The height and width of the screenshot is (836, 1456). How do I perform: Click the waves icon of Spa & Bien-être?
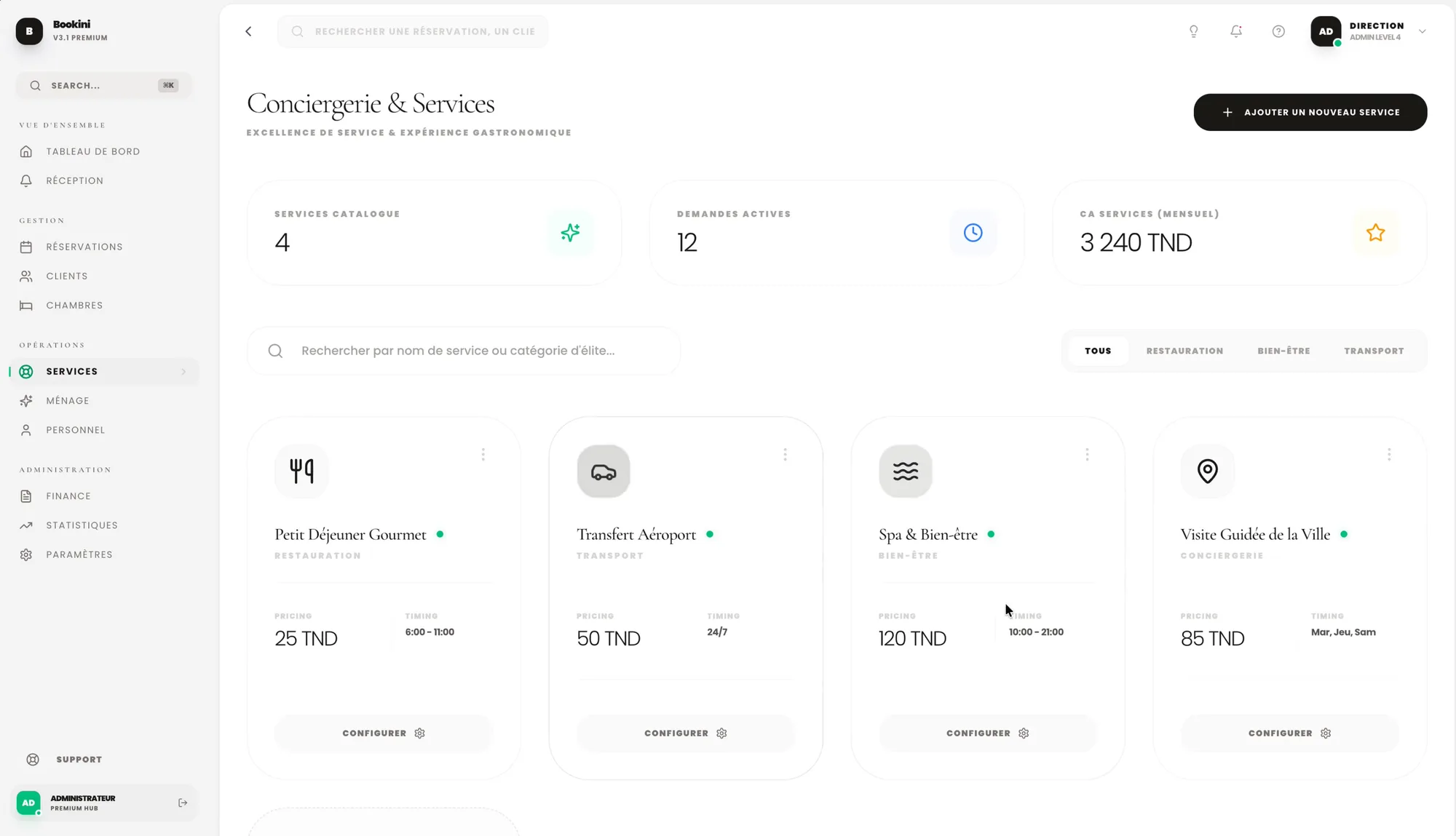pos(906,471)
